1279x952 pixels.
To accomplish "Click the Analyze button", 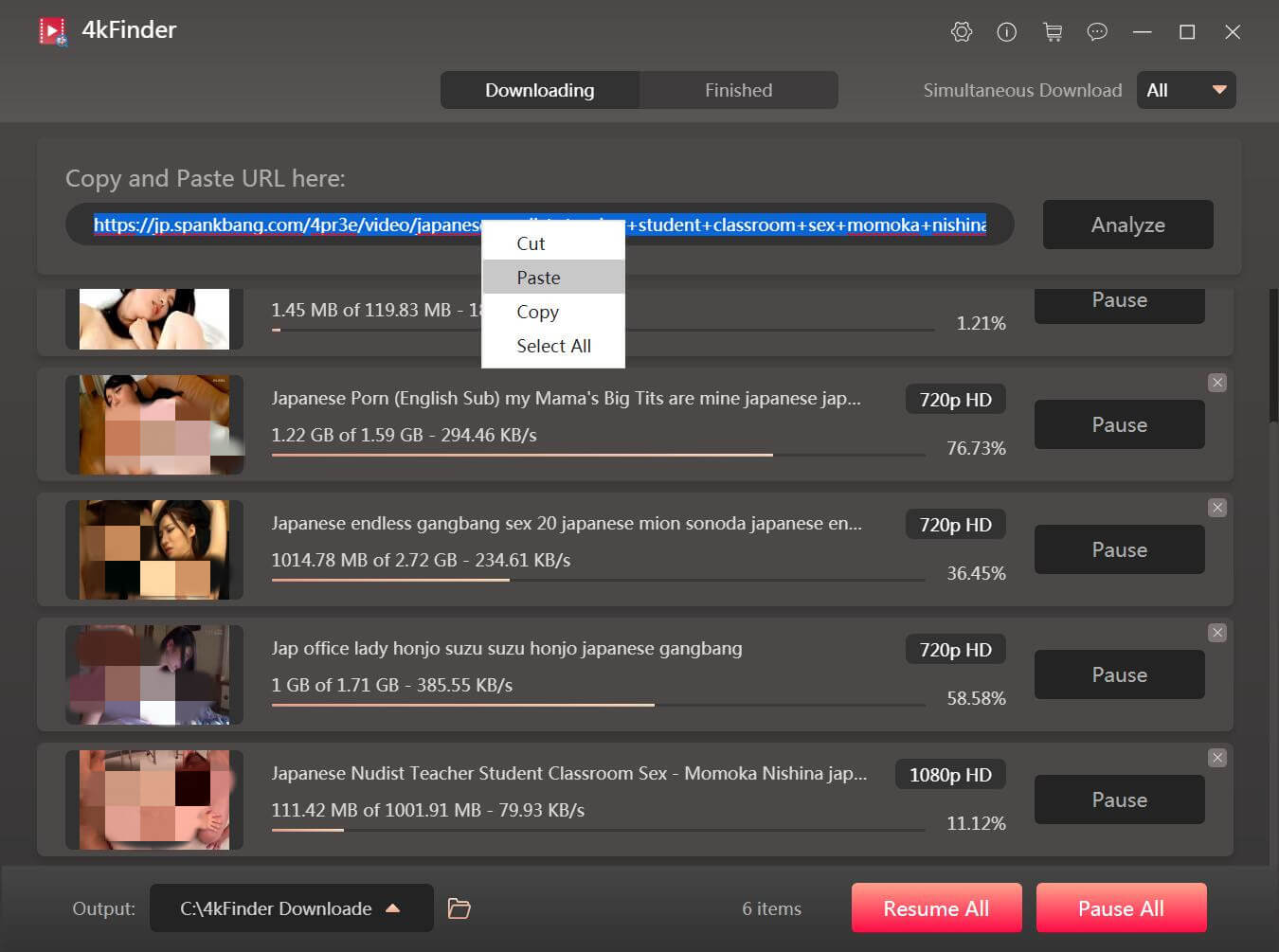I will (1127, 225).
